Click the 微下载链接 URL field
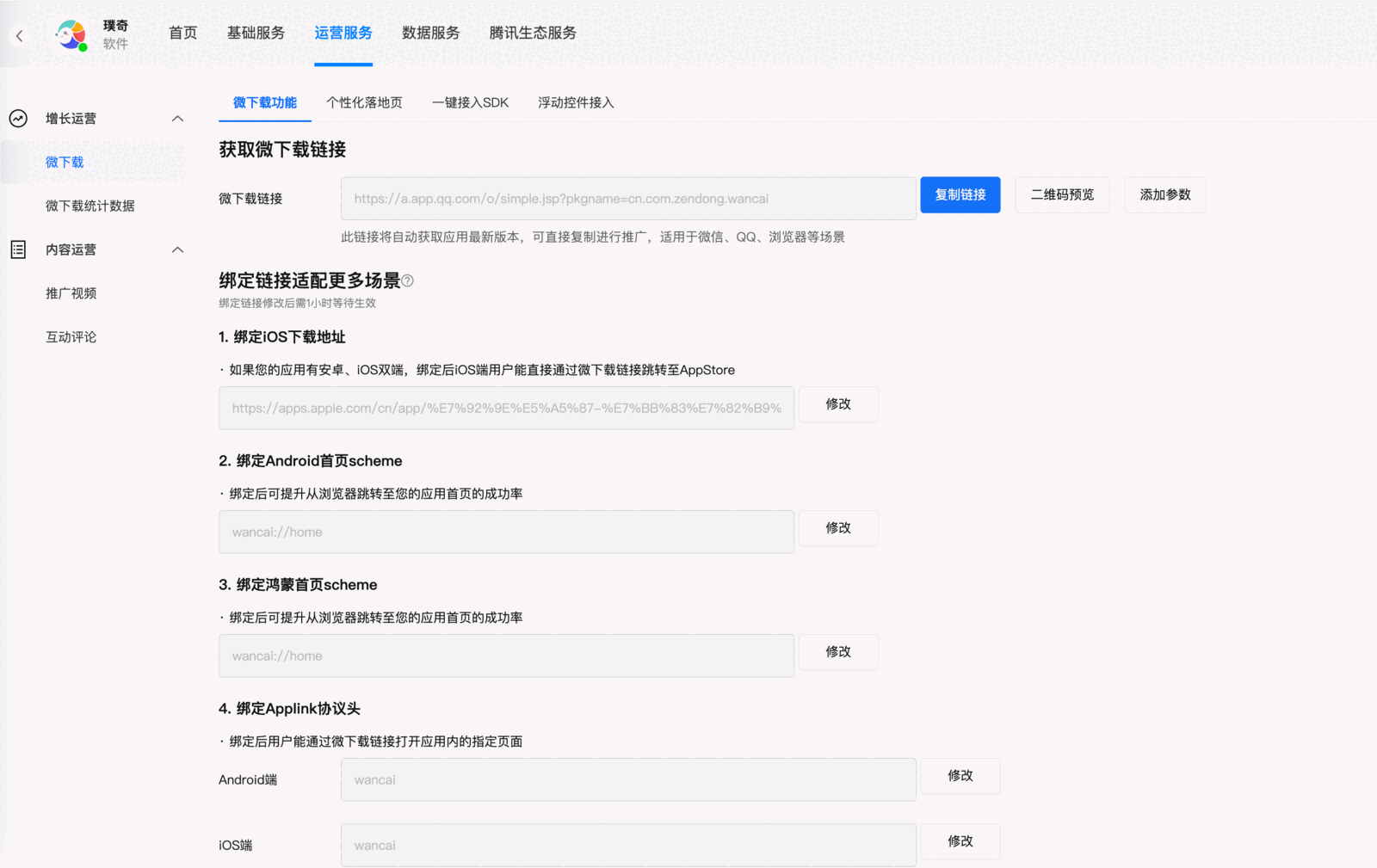Viewport: 1377px width, 868px height. tap(628, 199)
